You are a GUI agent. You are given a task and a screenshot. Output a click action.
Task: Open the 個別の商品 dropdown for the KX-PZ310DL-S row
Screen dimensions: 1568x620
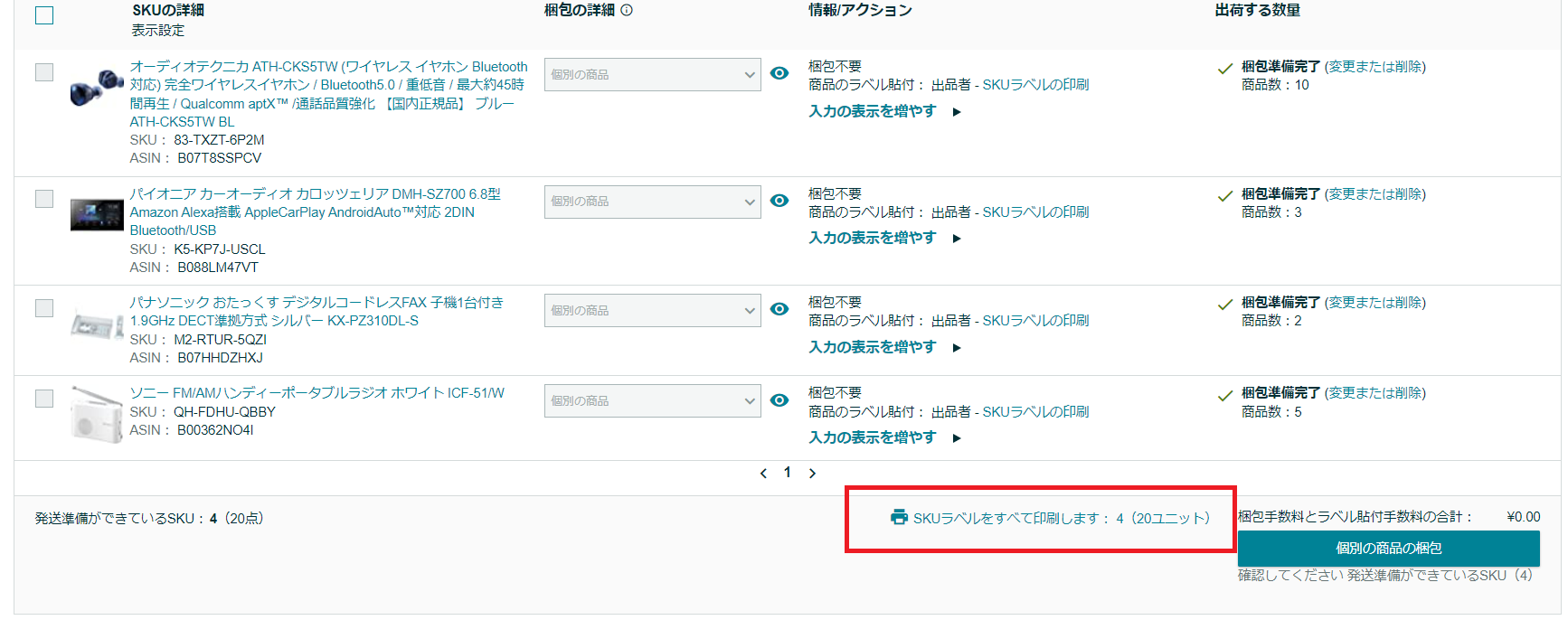(653, 311)
